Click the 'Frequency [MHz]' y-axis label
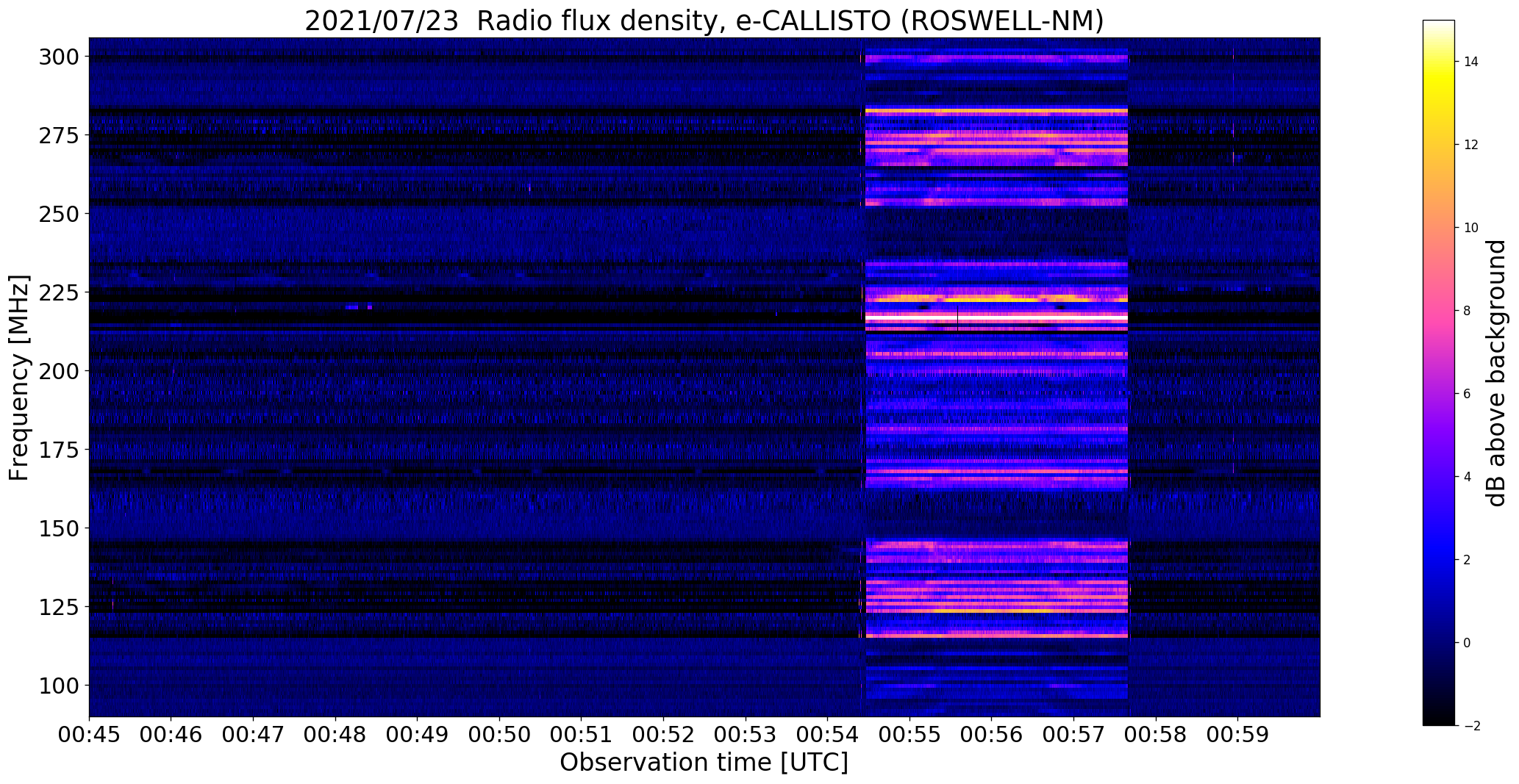 click(19, 378)
